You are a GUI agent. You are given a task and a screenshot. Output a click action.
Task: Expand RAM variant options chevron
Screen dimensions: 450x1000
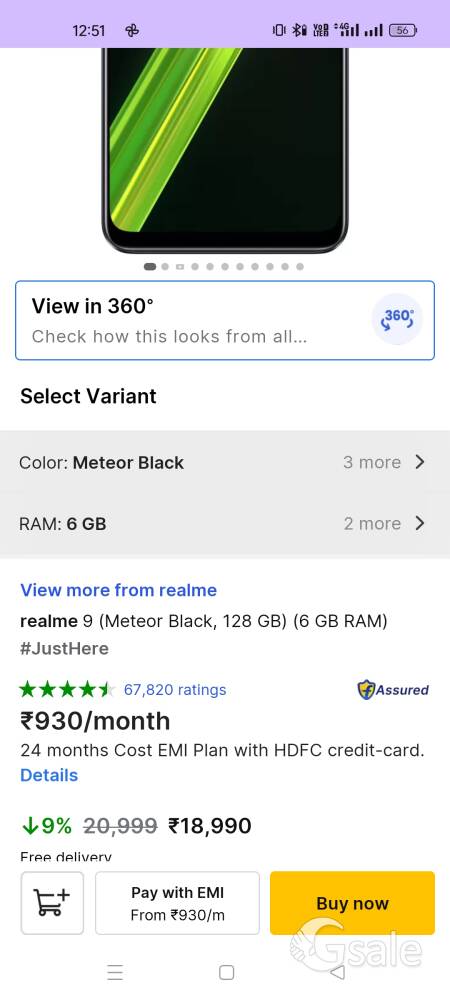click(x=419, y=524)
